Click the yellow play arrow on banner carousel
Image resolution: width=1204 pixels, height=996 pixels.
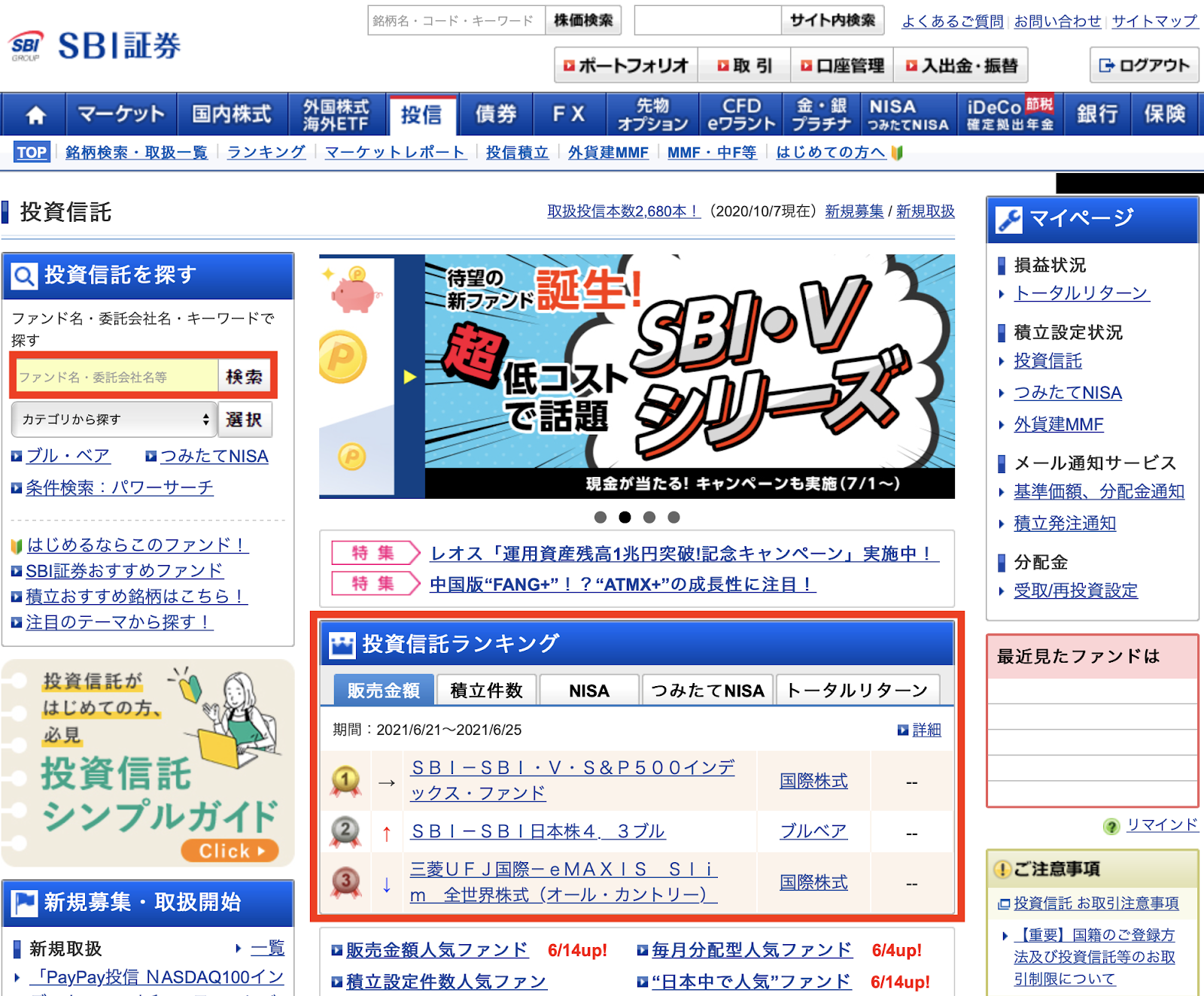[x=409, y=377]
